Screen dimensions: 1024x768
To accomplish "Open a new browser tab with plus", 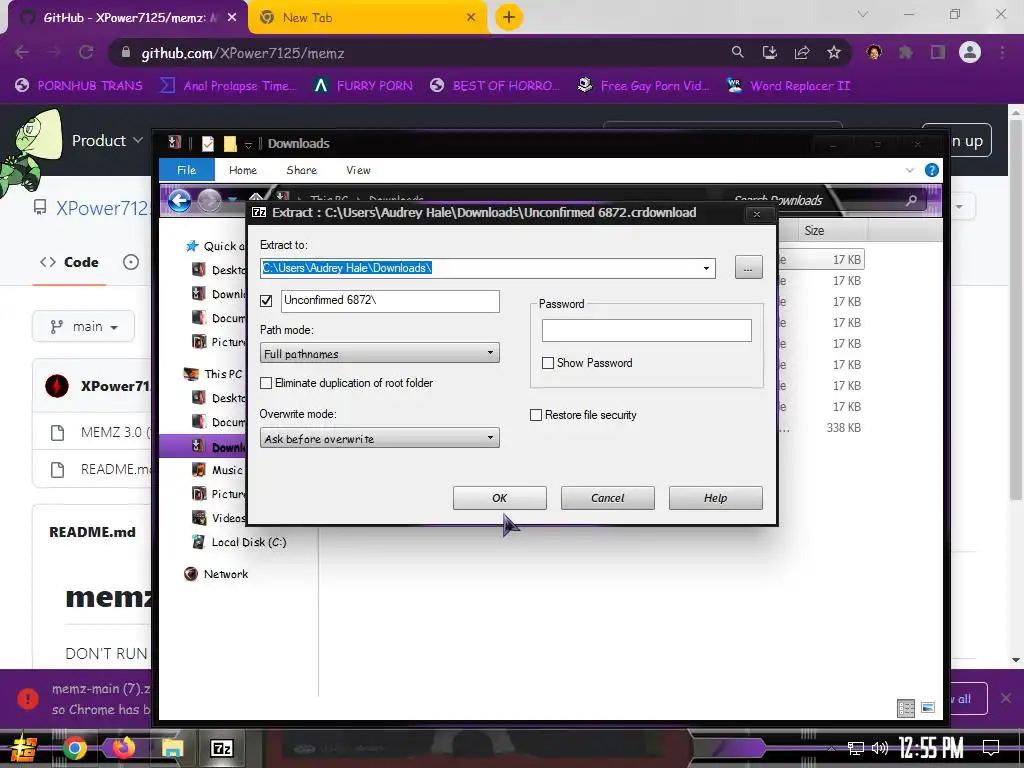I will pos(509,17).
